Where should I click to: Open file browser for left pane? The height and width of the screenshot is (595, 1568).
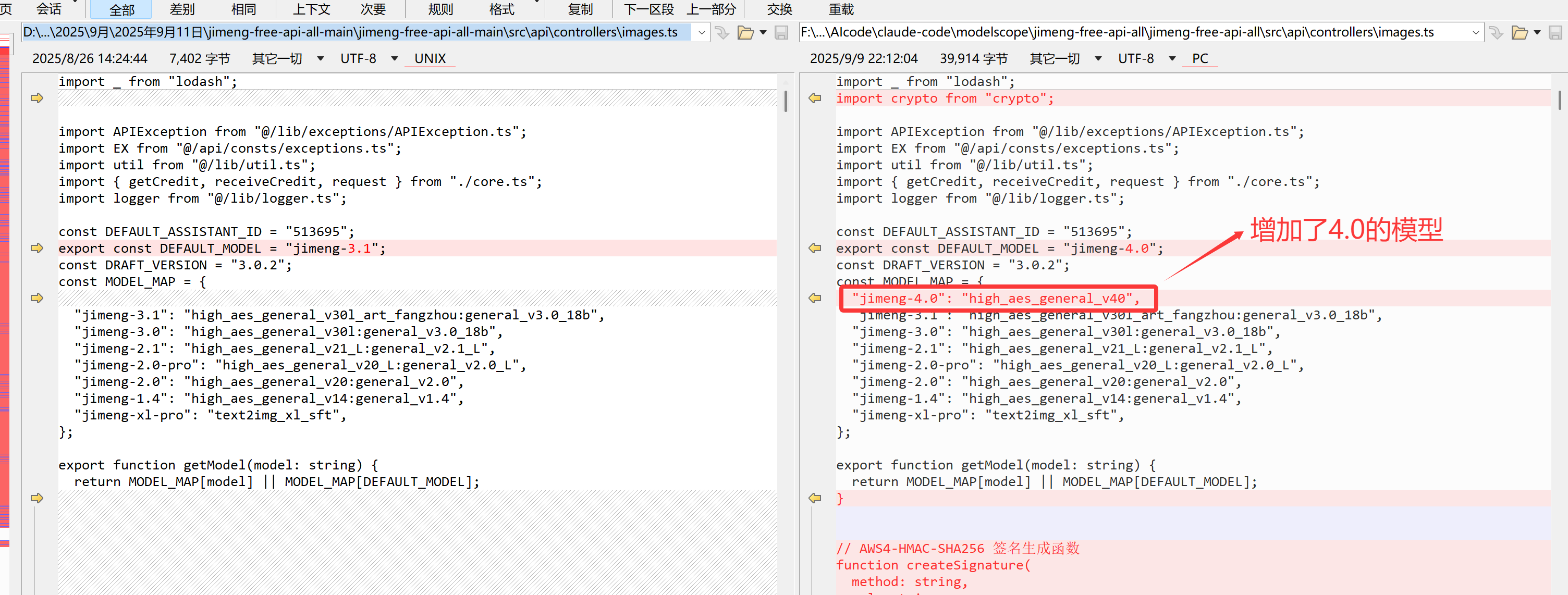745,32
